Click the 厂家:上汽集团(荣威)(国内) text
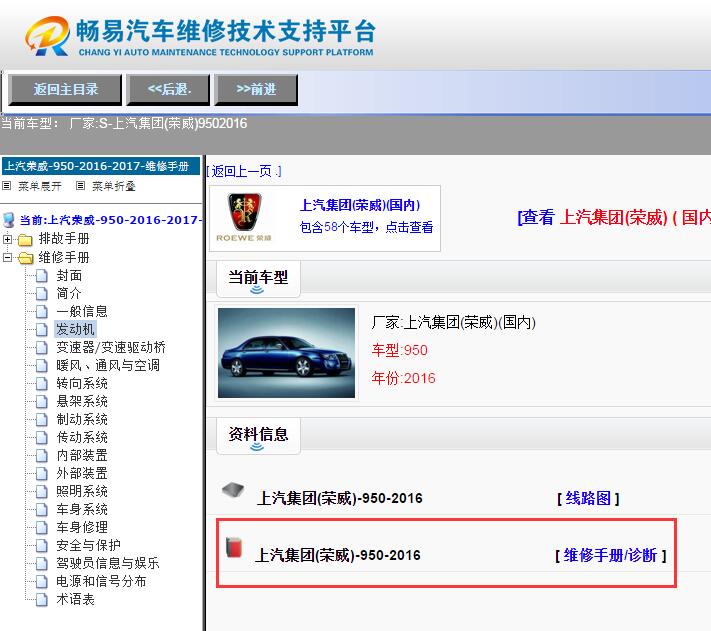The width and height of the screenshot is (711, 631). coord(453,322)
